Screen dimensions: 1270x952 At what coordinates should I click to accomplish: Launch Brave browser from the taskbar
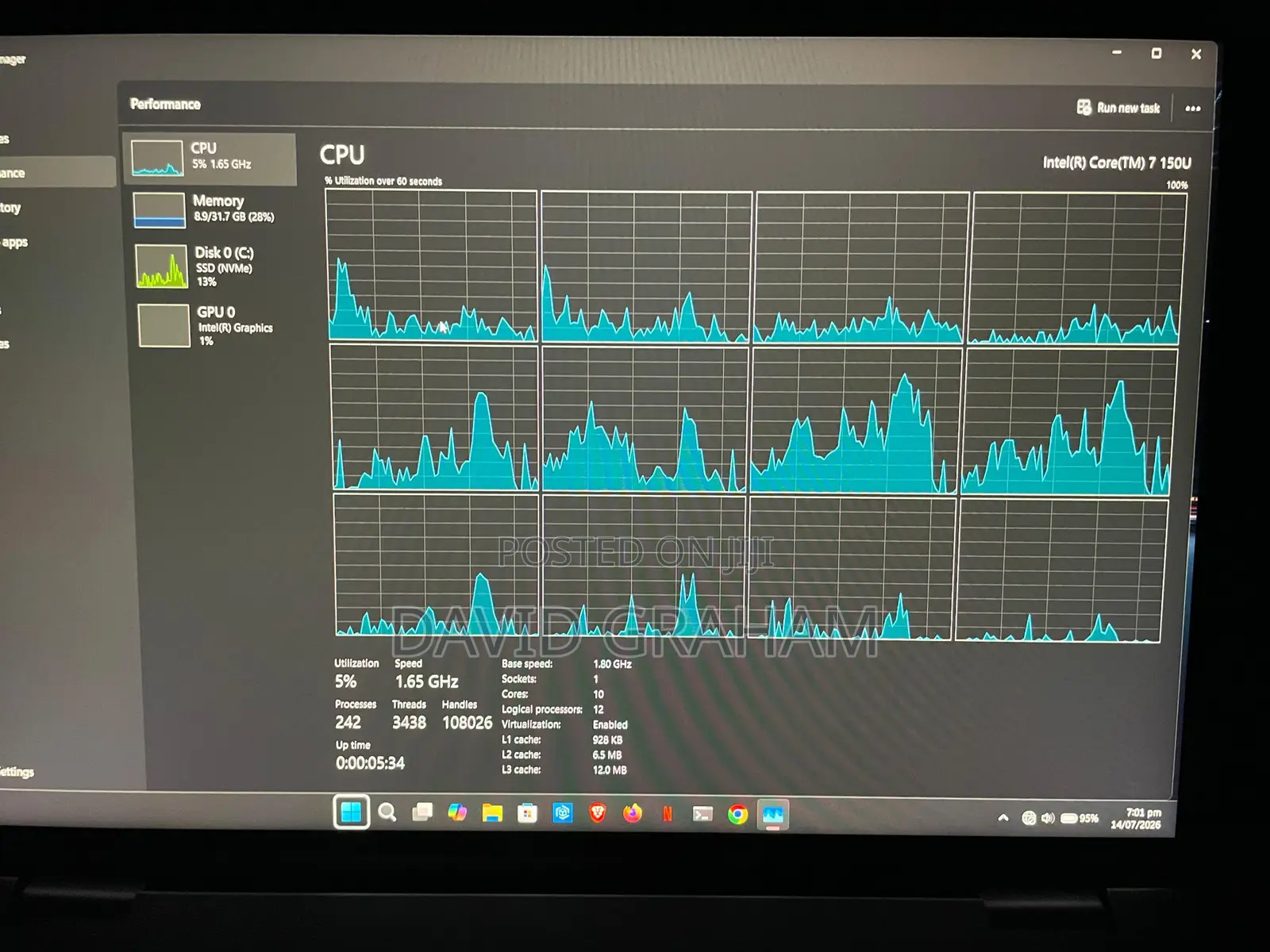[x=598, y=813]
